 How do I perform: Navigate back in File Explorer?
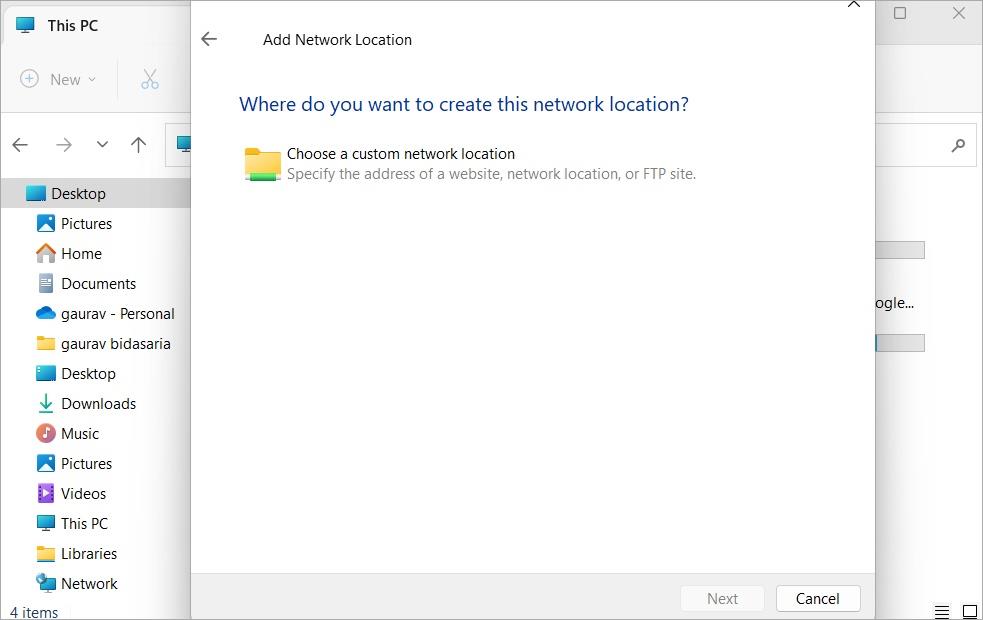click(20, 145)
